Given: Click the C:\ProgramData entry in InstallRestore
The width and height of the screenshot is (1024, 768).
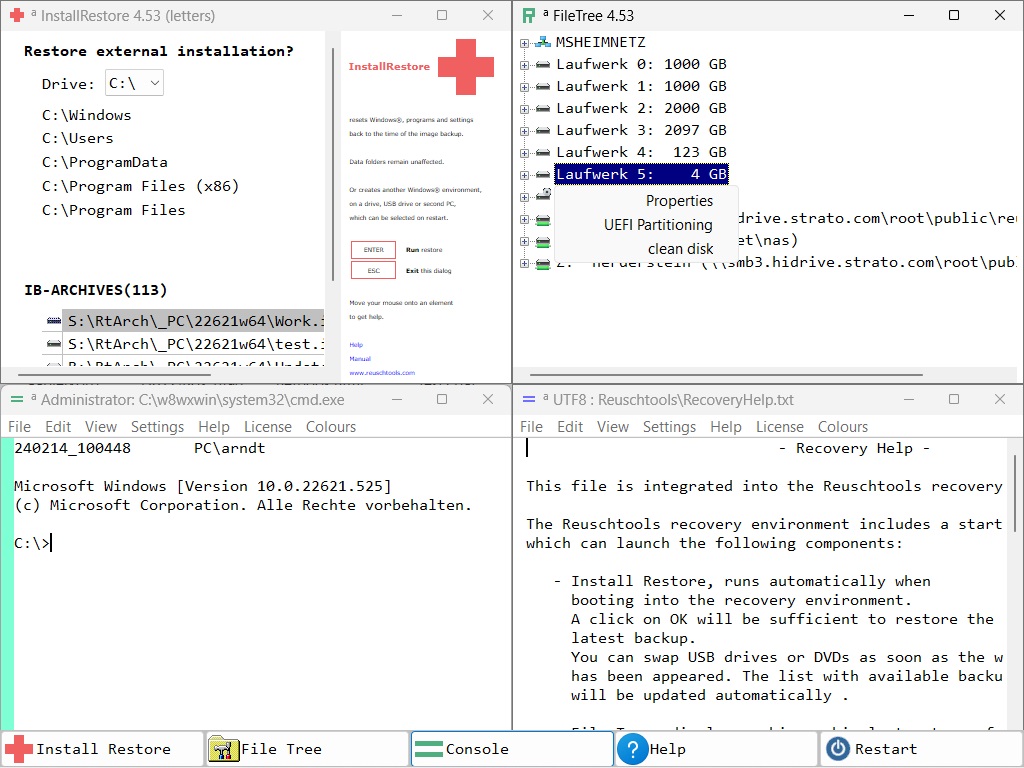Looking at the screenshot, I should (x=104, y=162).
